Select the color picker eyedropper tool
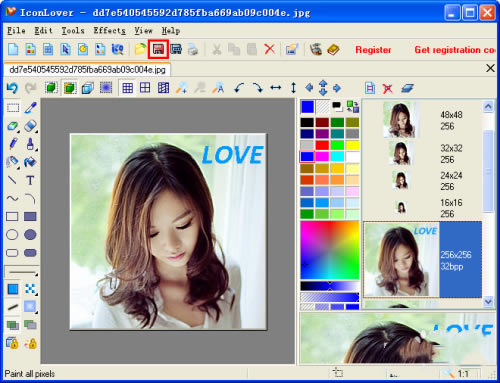Image resolution: width=500 pixels, height=383 pixels. [x=30, y=108]
